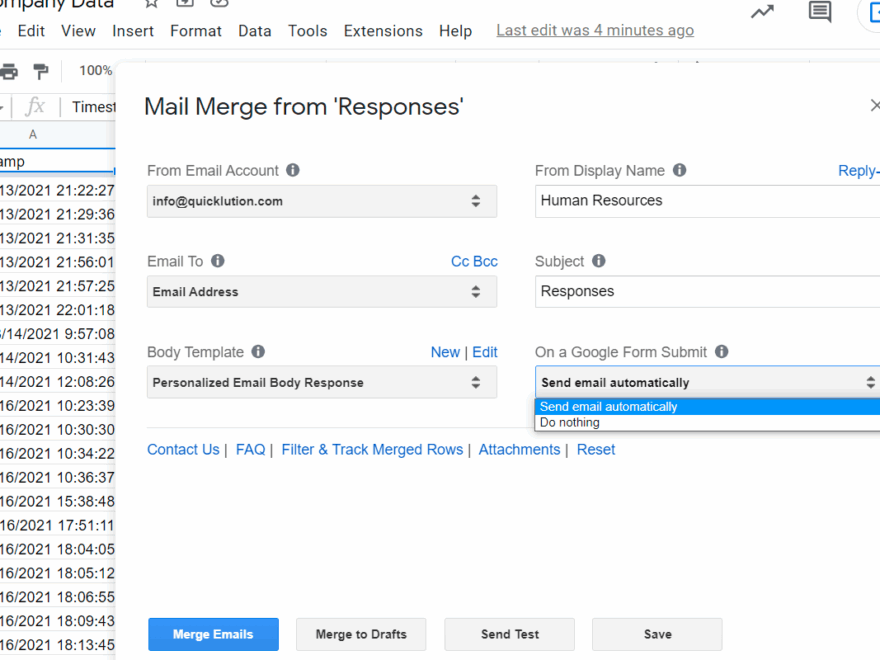Click the chart trendline icon
The width and height of the screenshot is (880, 660).
[x=761, y=12]
